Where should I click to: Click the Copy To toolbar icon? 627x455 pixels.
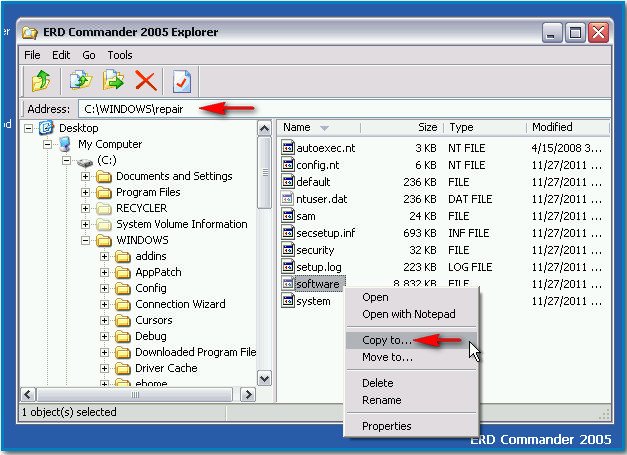tap(80, 80)
